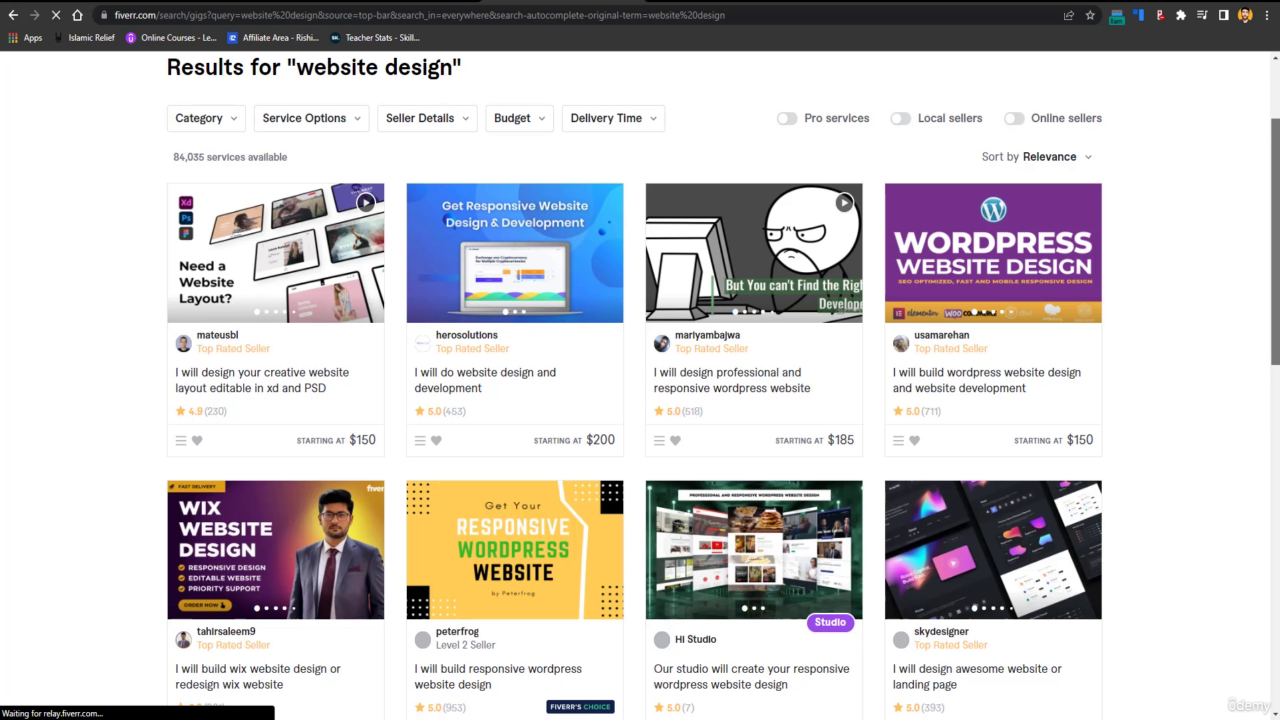Click the browser address bar URL

click(x=420, y=15)
